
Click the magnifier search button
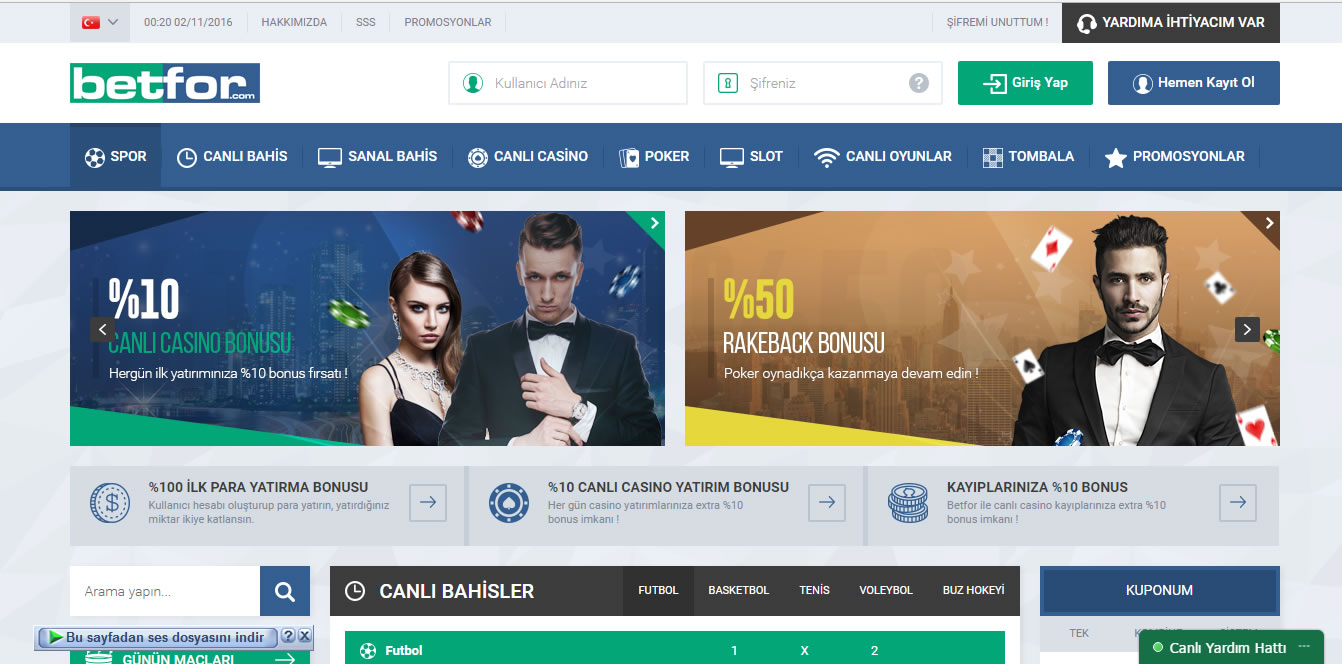click(285, 591)
